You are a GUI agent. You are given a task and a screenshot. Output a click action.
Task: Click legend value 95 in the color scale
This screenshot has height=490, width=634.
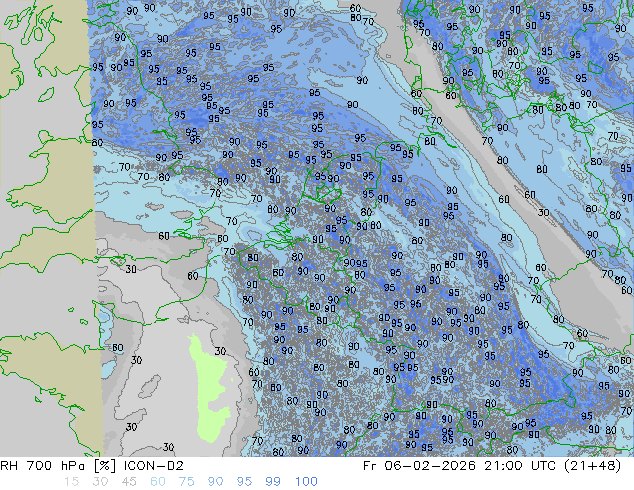(244, 482)
